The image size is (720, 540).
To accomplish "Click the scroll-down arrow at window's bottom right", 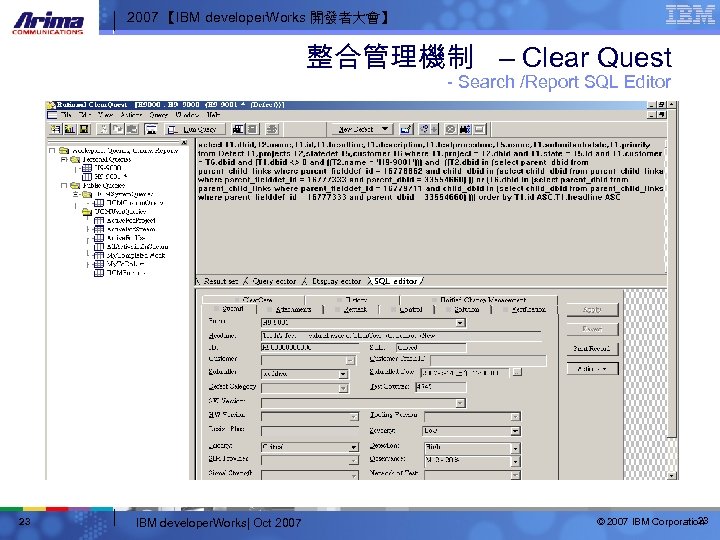I will (x=671, y=476).
